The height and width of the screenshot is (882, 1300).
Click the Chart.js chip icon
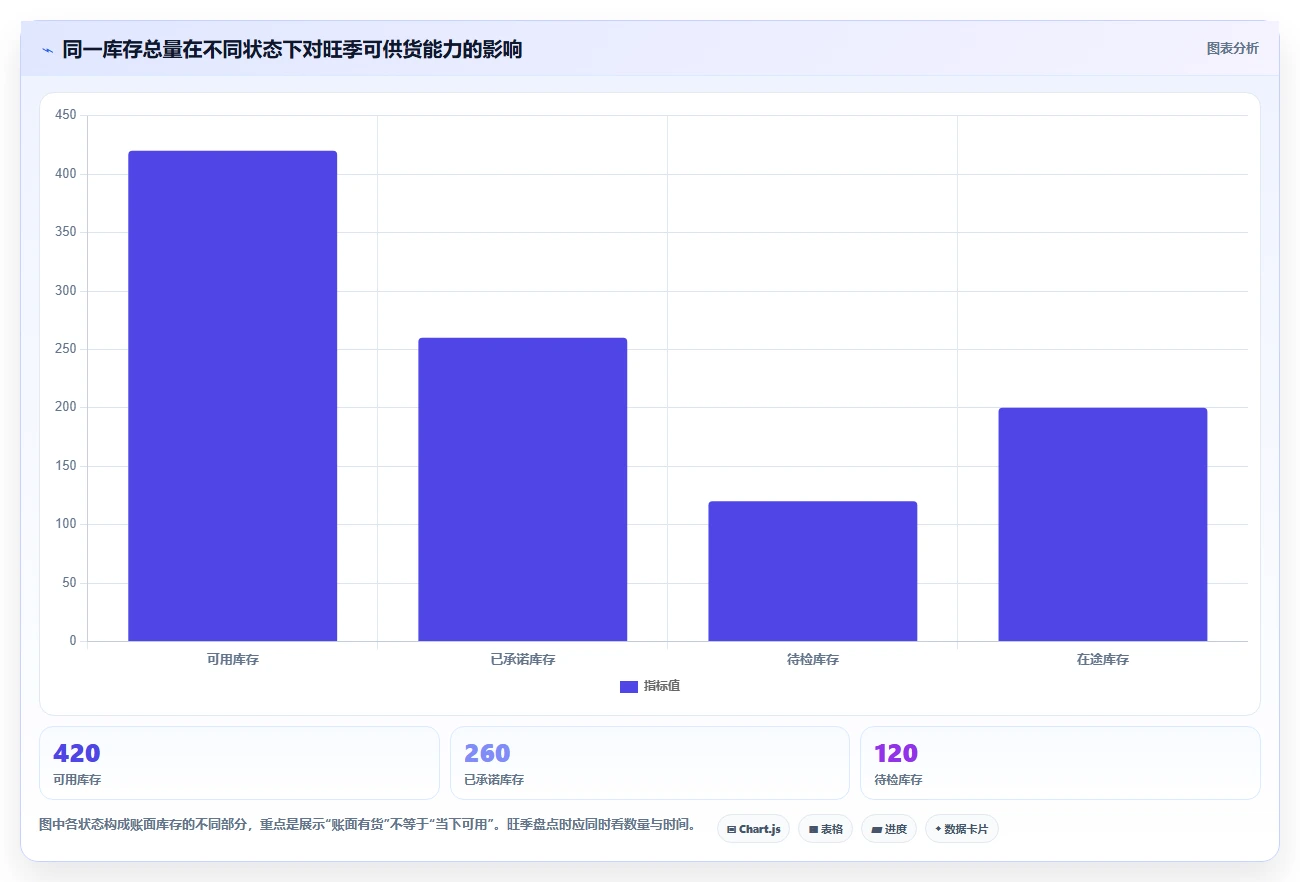[x=731, y=830]
